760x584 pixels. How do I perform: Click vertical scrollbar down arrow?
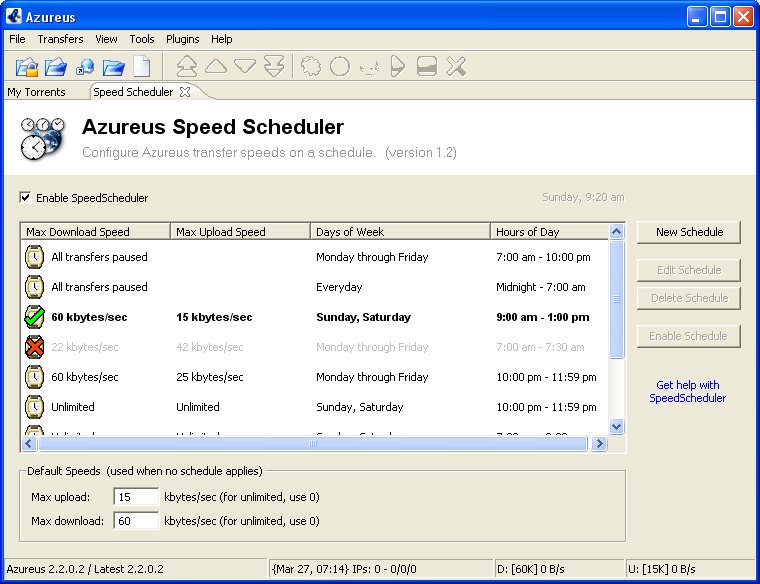click(x=617, y=426)
